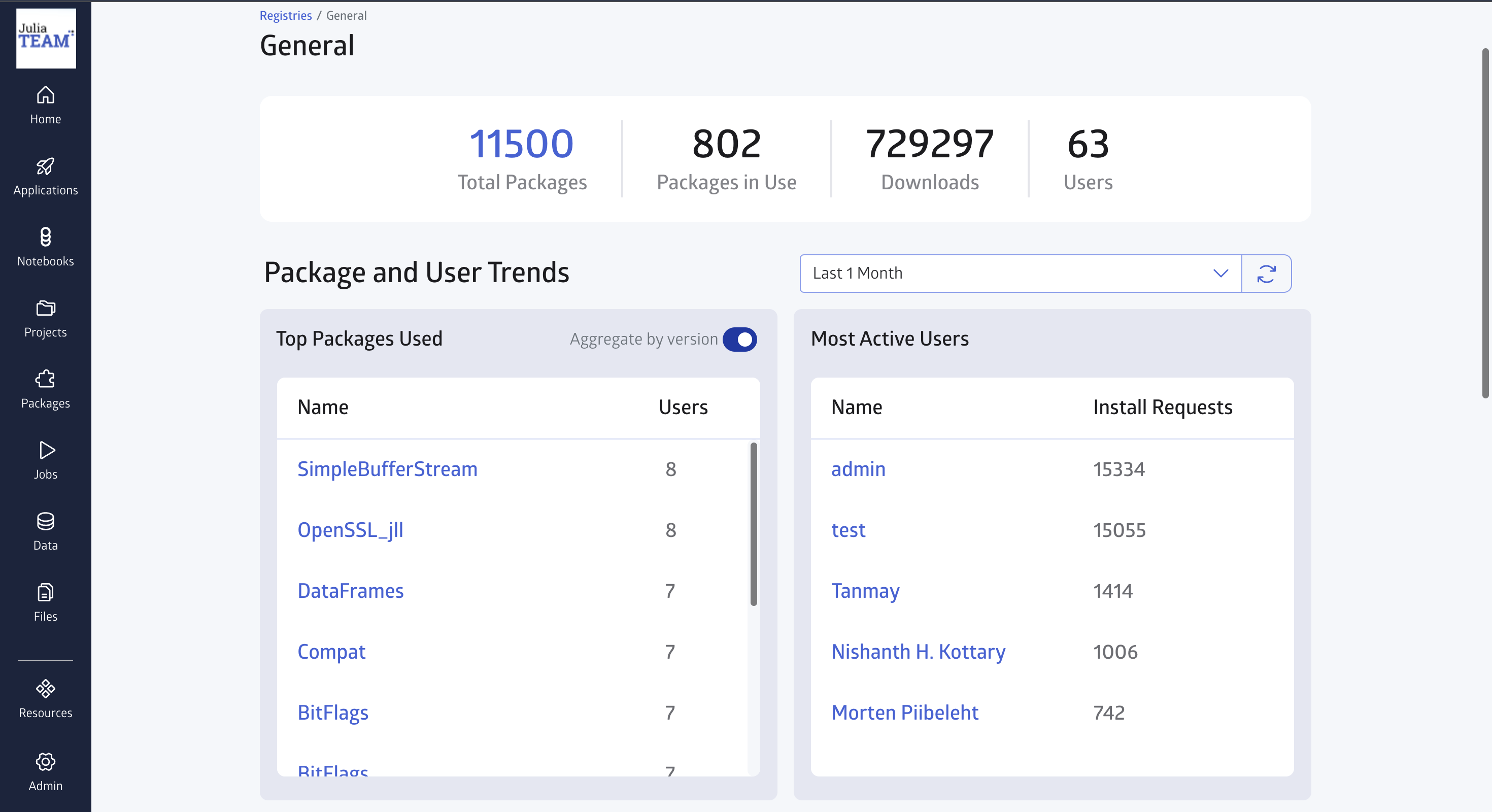1492x812 pixels.
Task: Click the Most Active Users title
Action: [x=890, y=339]
